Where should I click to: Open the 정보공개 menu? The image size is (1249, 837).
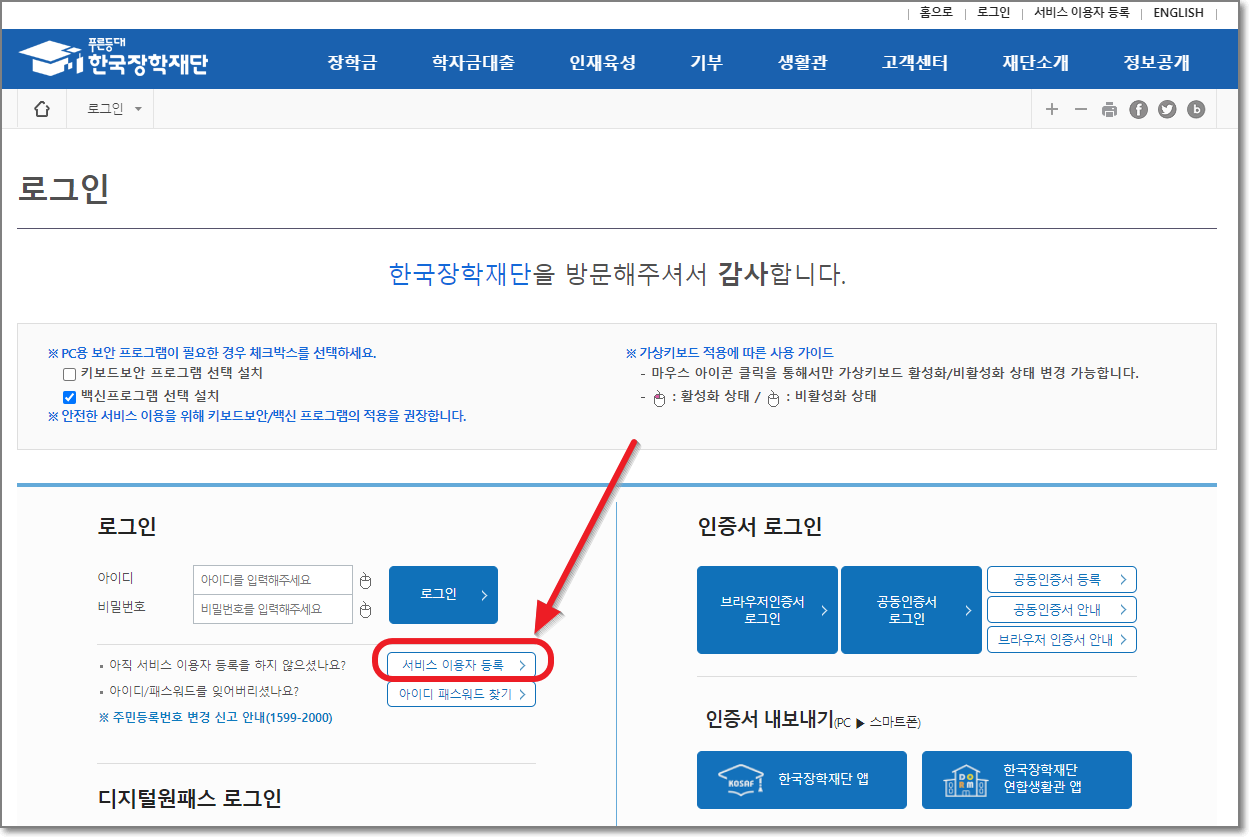tap(1156, 62)
